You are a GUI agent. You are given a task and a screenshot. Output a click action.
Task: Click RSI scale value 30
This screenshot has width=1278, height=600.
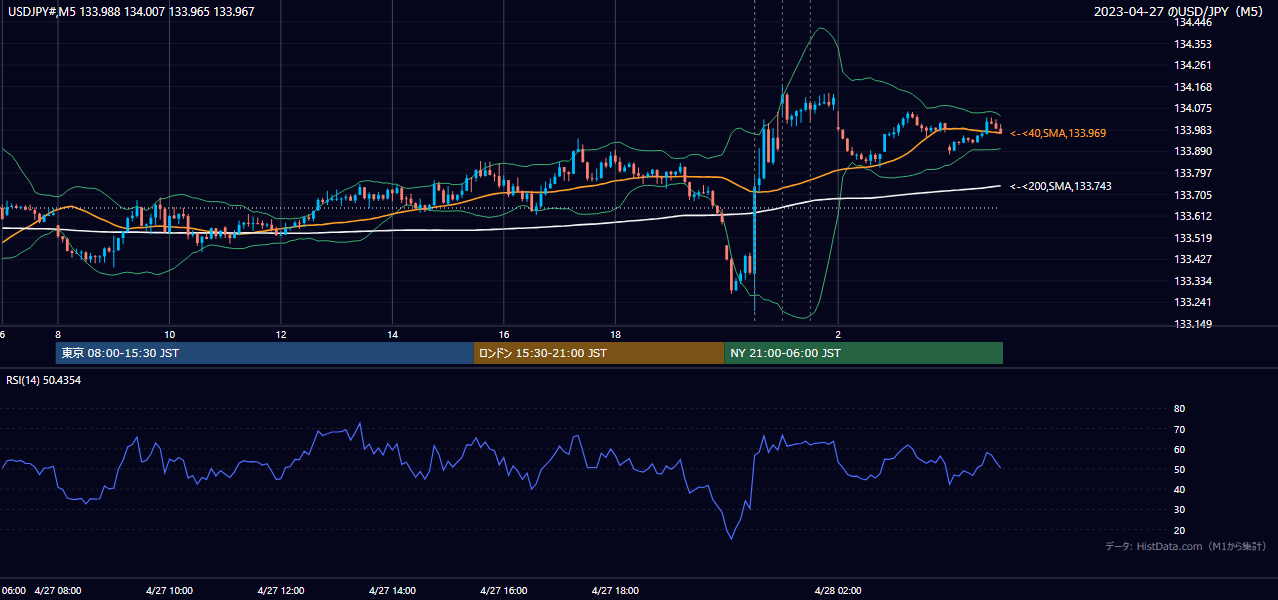click(x=1180, y=510)
